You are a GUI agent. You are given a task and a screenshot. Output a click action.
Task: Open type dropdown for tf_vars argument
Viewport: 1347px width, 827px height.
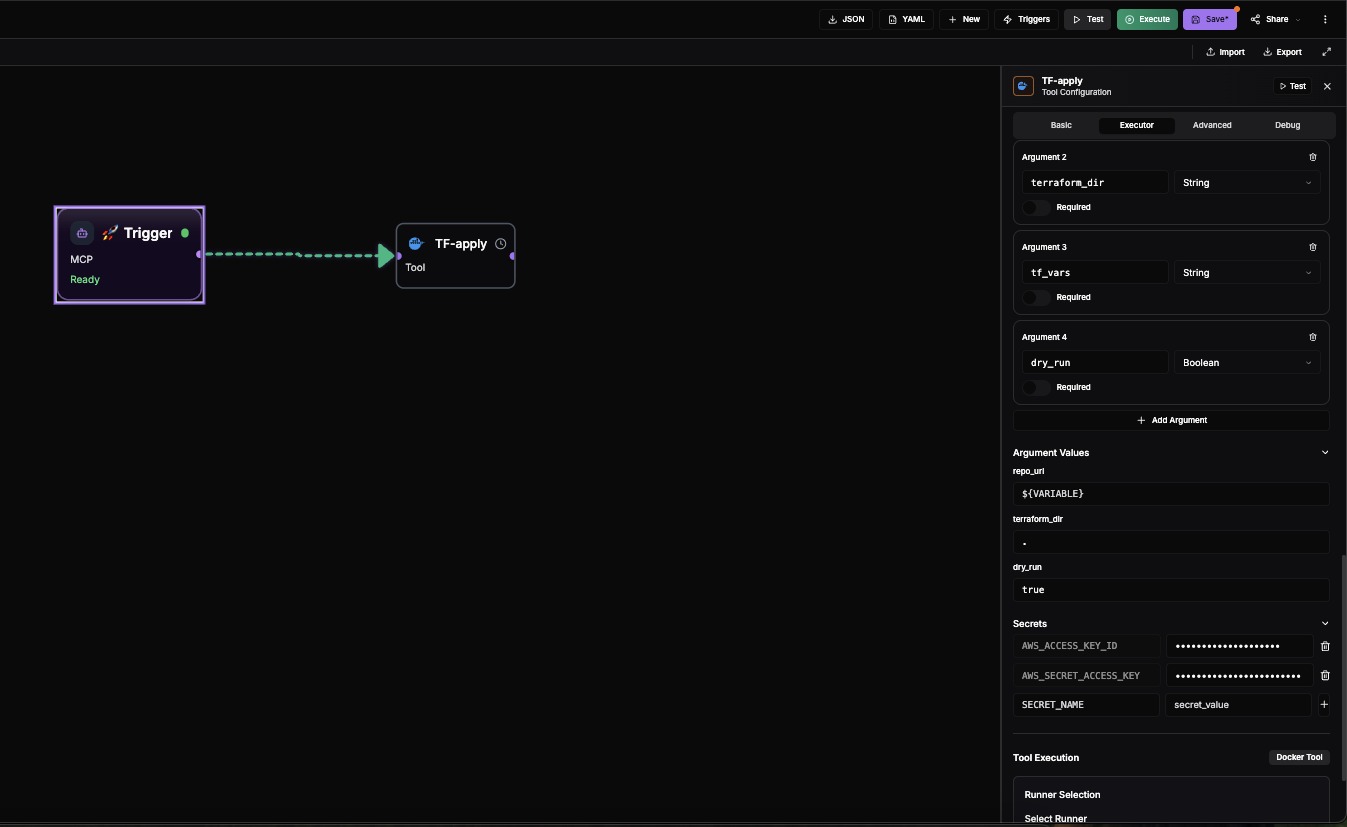pos(1247,272)
